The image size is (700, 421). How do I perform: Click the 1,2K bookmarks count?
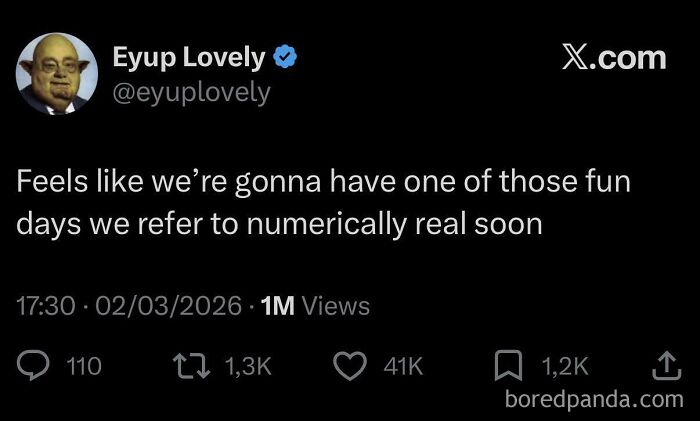565,366
